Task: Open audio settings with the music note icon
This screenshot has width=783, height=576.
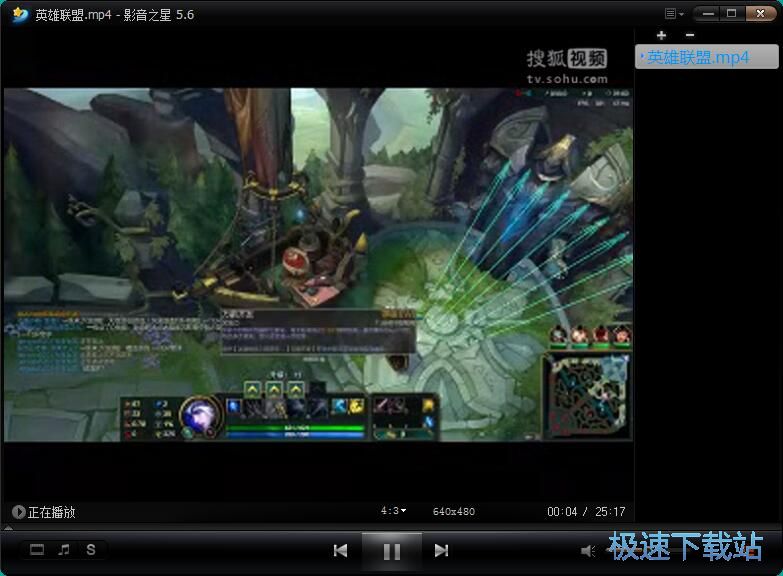Action: point(64,550)
